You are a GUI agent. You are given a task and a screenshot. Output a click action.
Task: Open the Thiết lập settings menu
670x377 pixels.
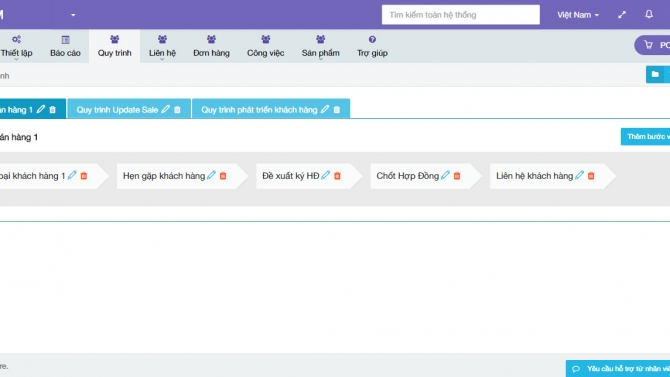(16, 46)
